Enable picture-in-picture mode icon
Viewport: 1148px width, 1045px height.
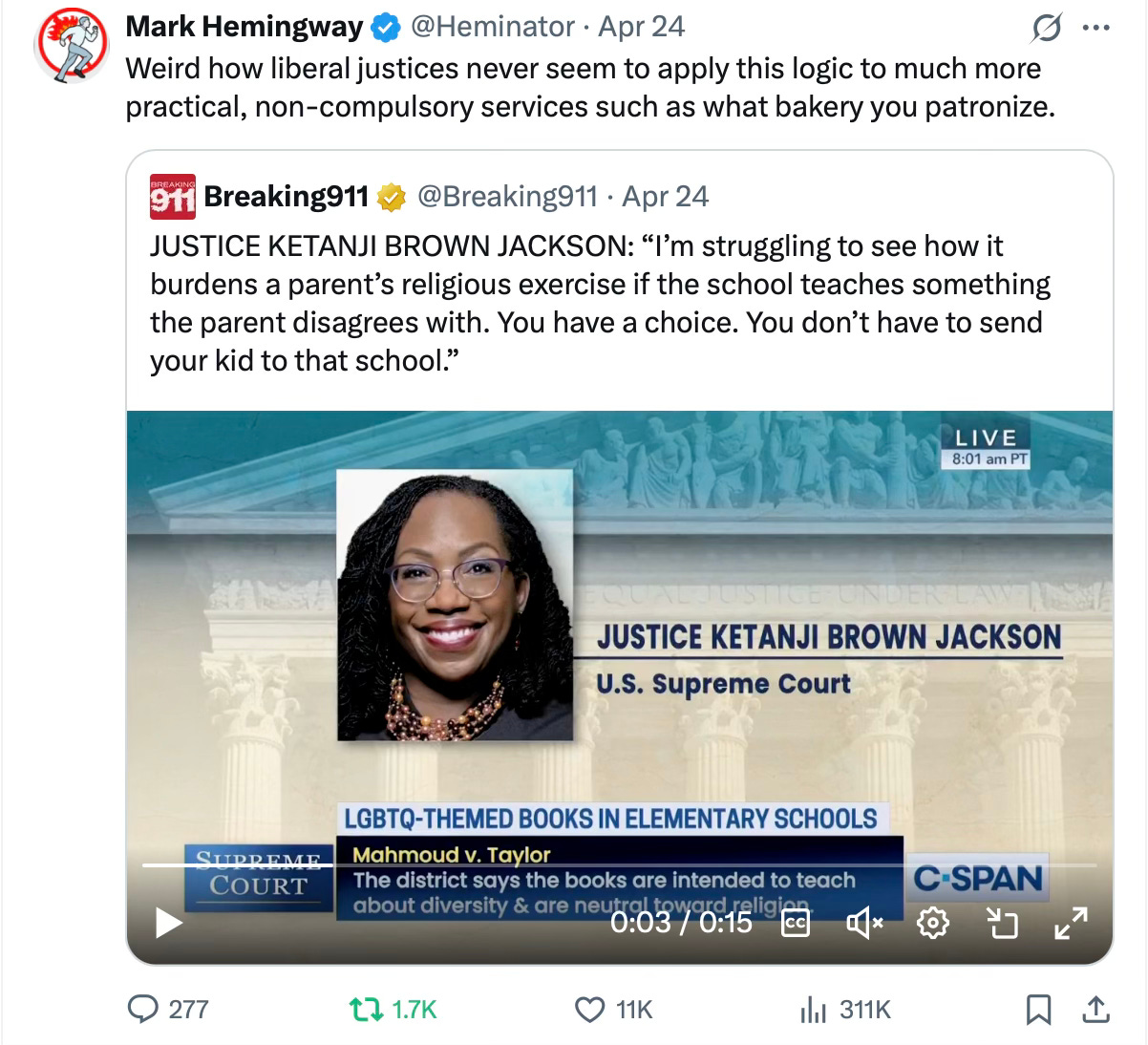[x=1001, y=923]
